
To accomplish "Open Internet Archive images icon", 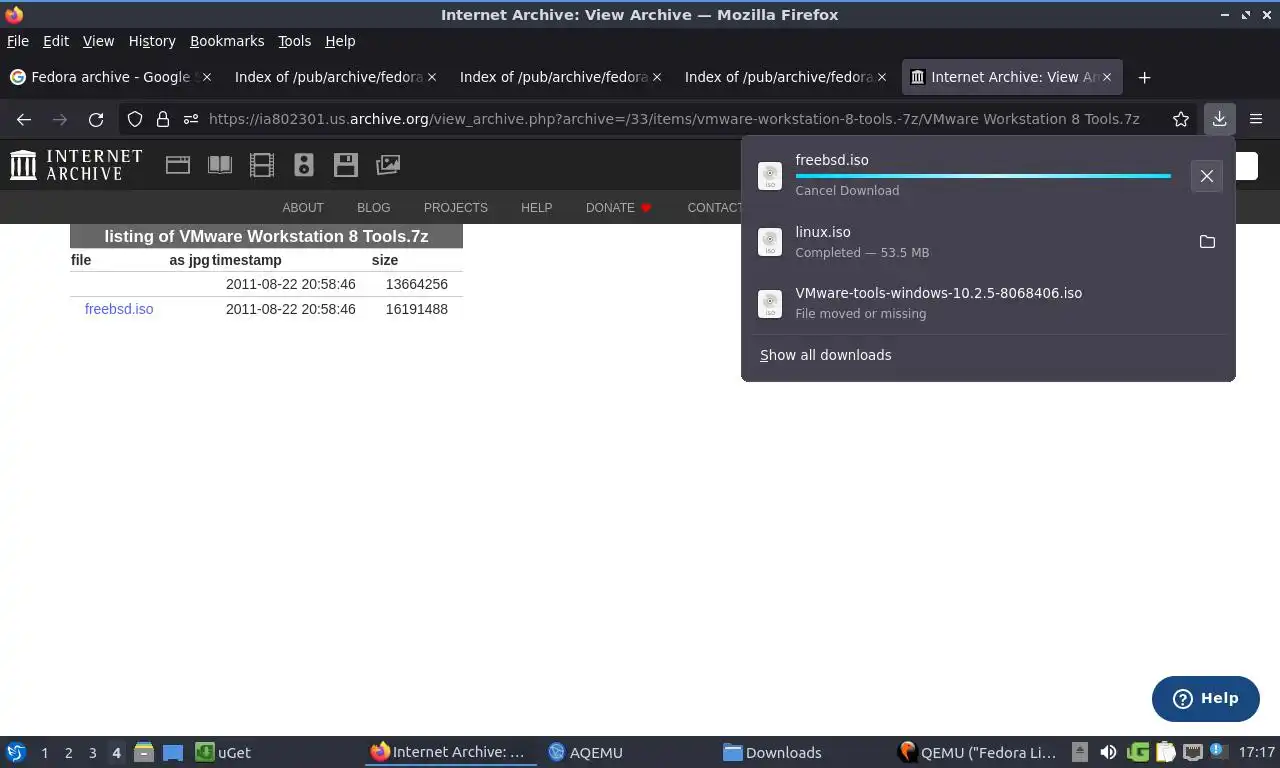I will [388, 165].
